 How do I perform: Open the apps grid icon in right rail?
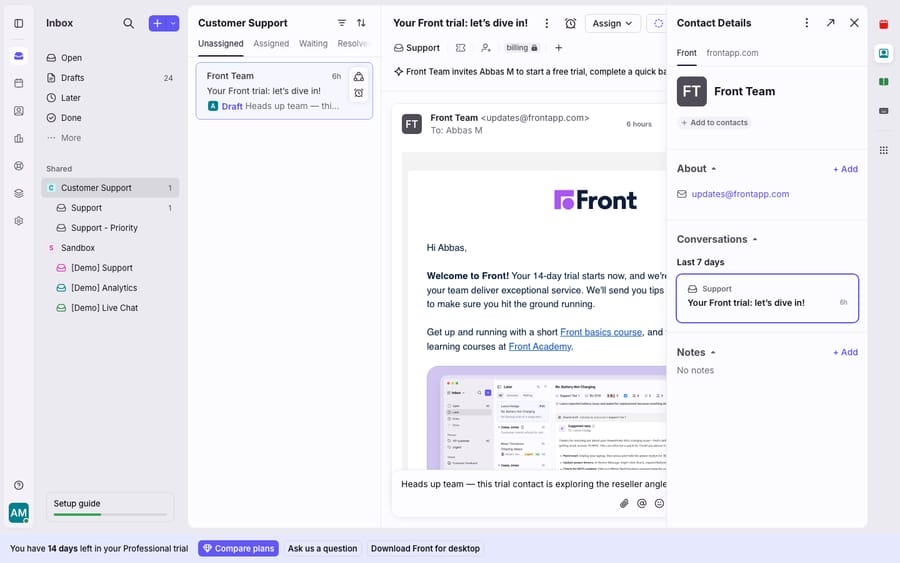(884, 150)
